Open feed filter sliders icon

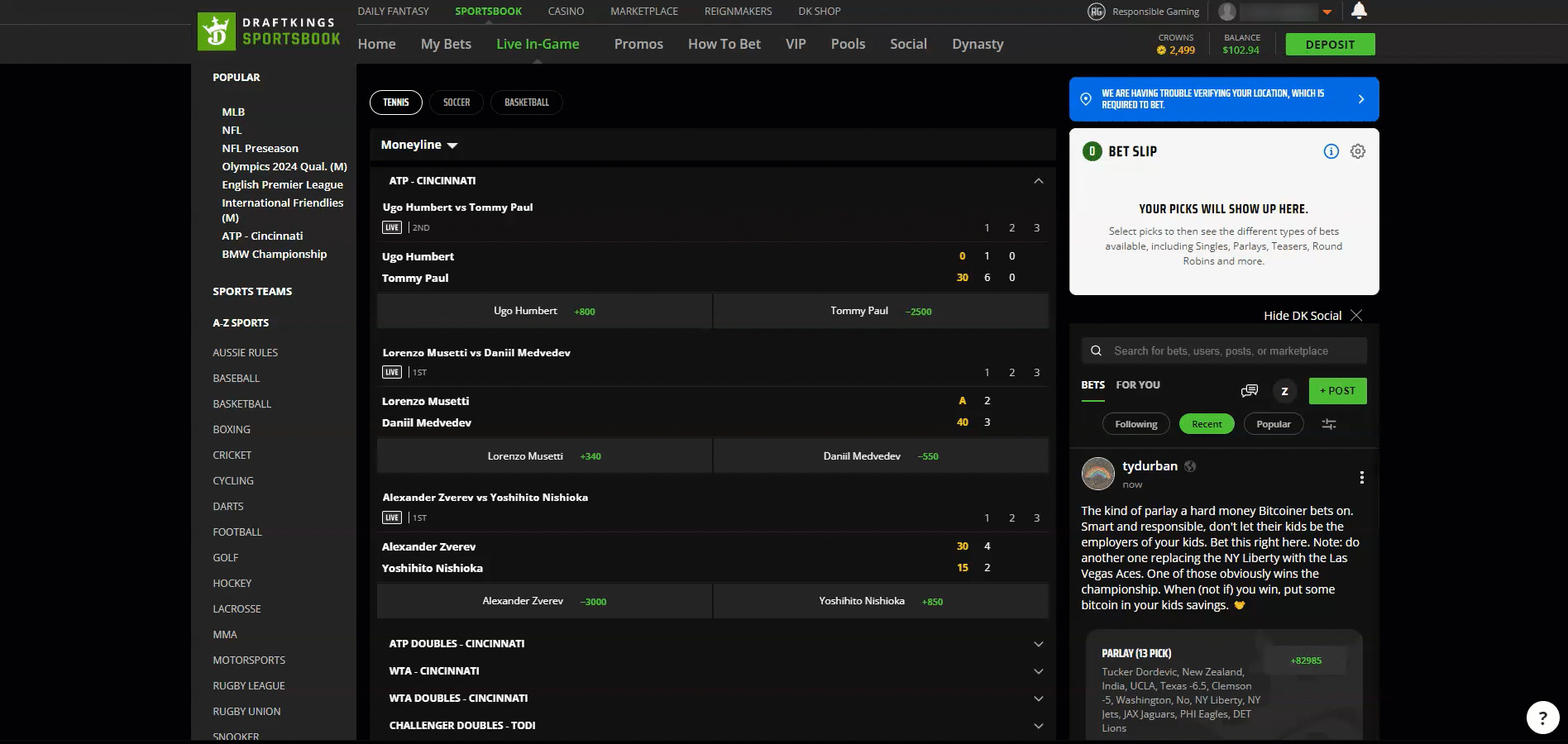point(1329,424)
